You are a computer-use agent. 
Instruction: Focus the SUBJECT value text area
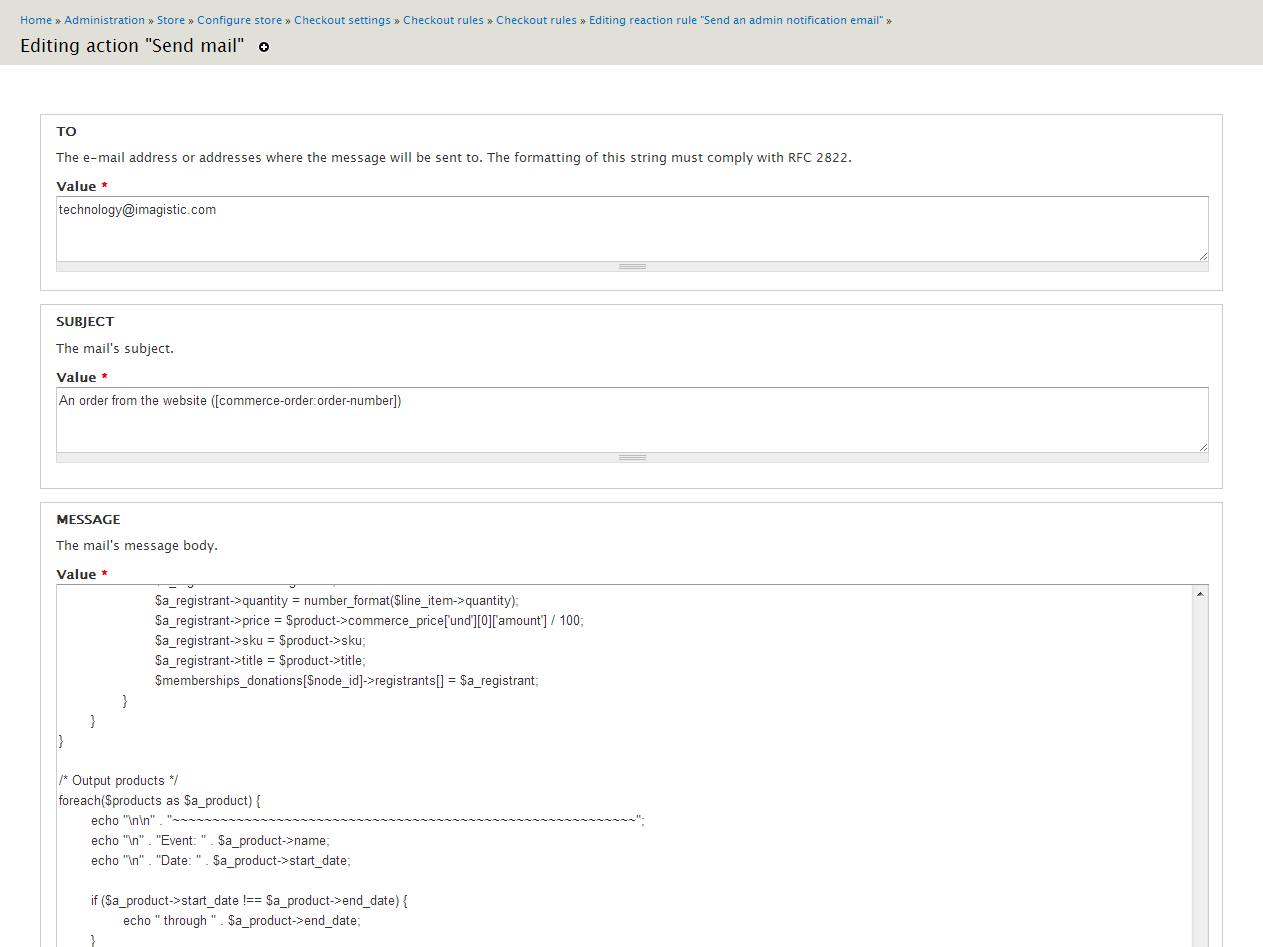630,419
